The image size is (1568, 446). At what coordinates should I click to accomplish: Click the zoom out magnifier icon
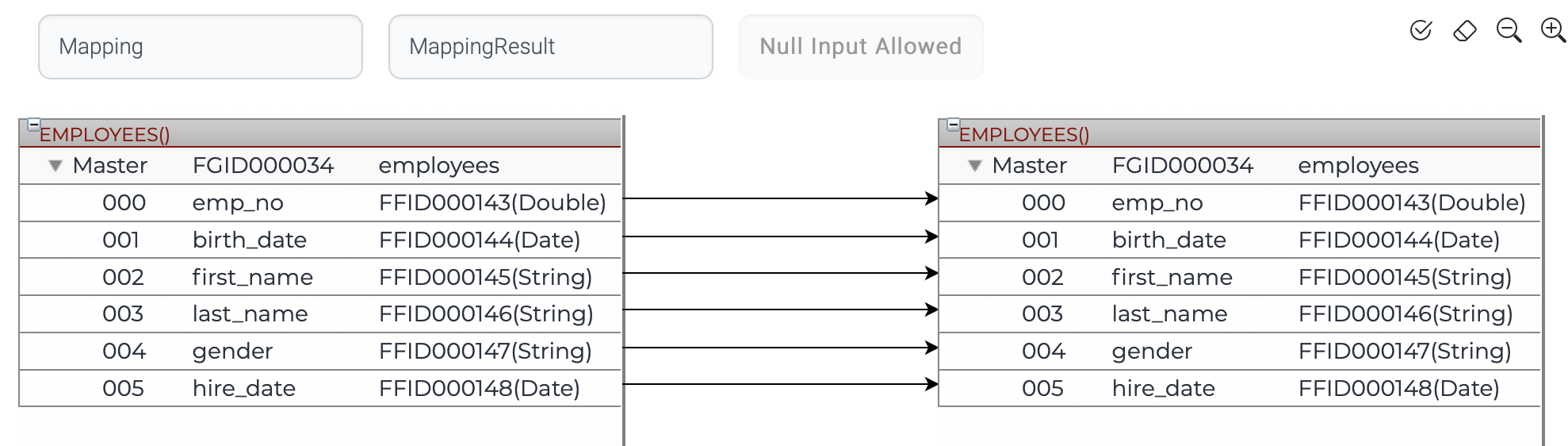point(1508,31)
